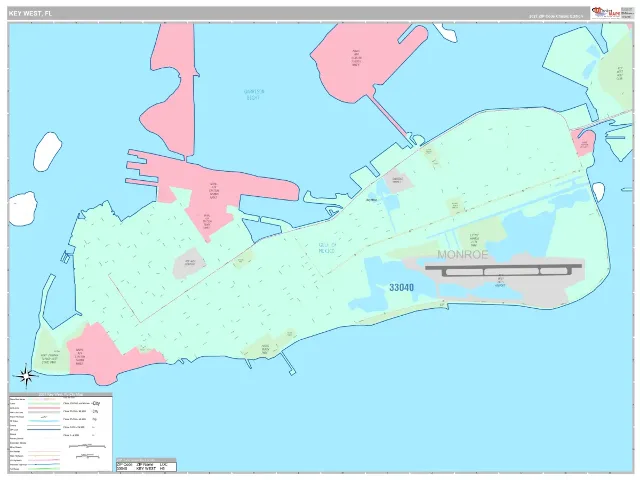The height and width of the screenshot is (480, 640).
Task: Click the compass rose icon
Action: pyautogui.click(x=26, y=376)
